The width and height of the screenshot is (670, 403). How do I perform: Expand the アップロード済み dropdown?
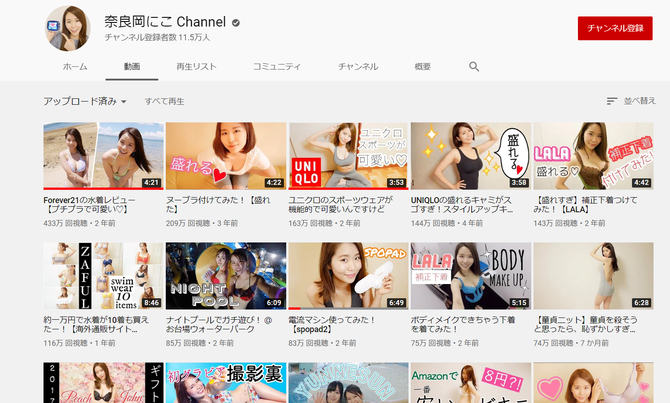[x=85, y=101]
